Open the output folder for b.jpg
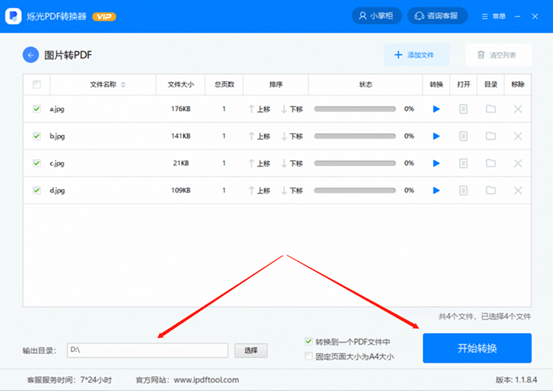 pos(491,136)
